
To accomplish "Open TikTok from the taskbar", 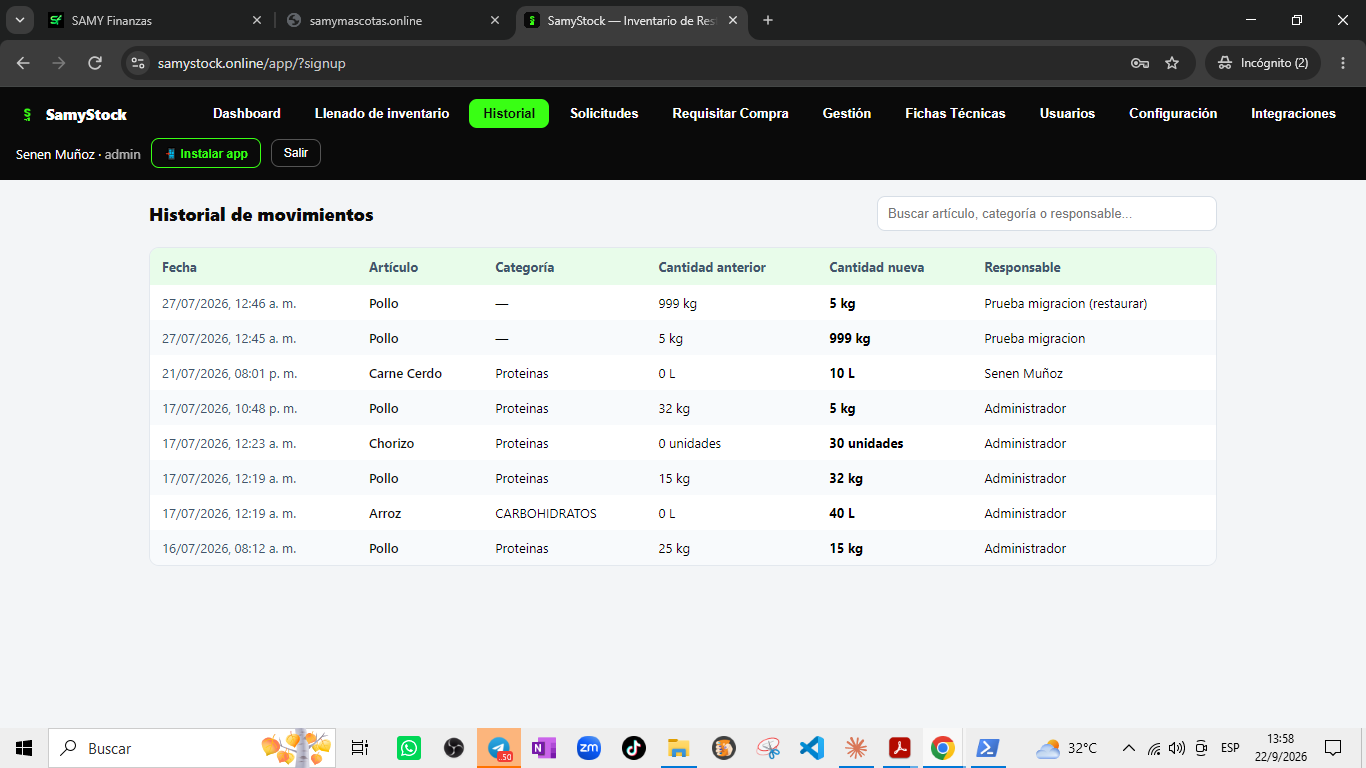I will tap(634, 748).
